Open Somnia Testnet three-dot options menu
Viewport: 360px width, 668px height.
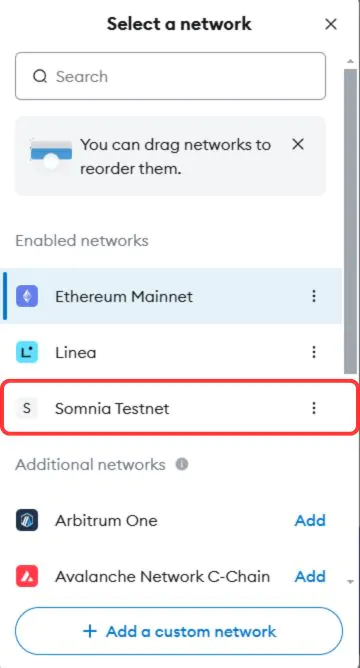point(314,408)
